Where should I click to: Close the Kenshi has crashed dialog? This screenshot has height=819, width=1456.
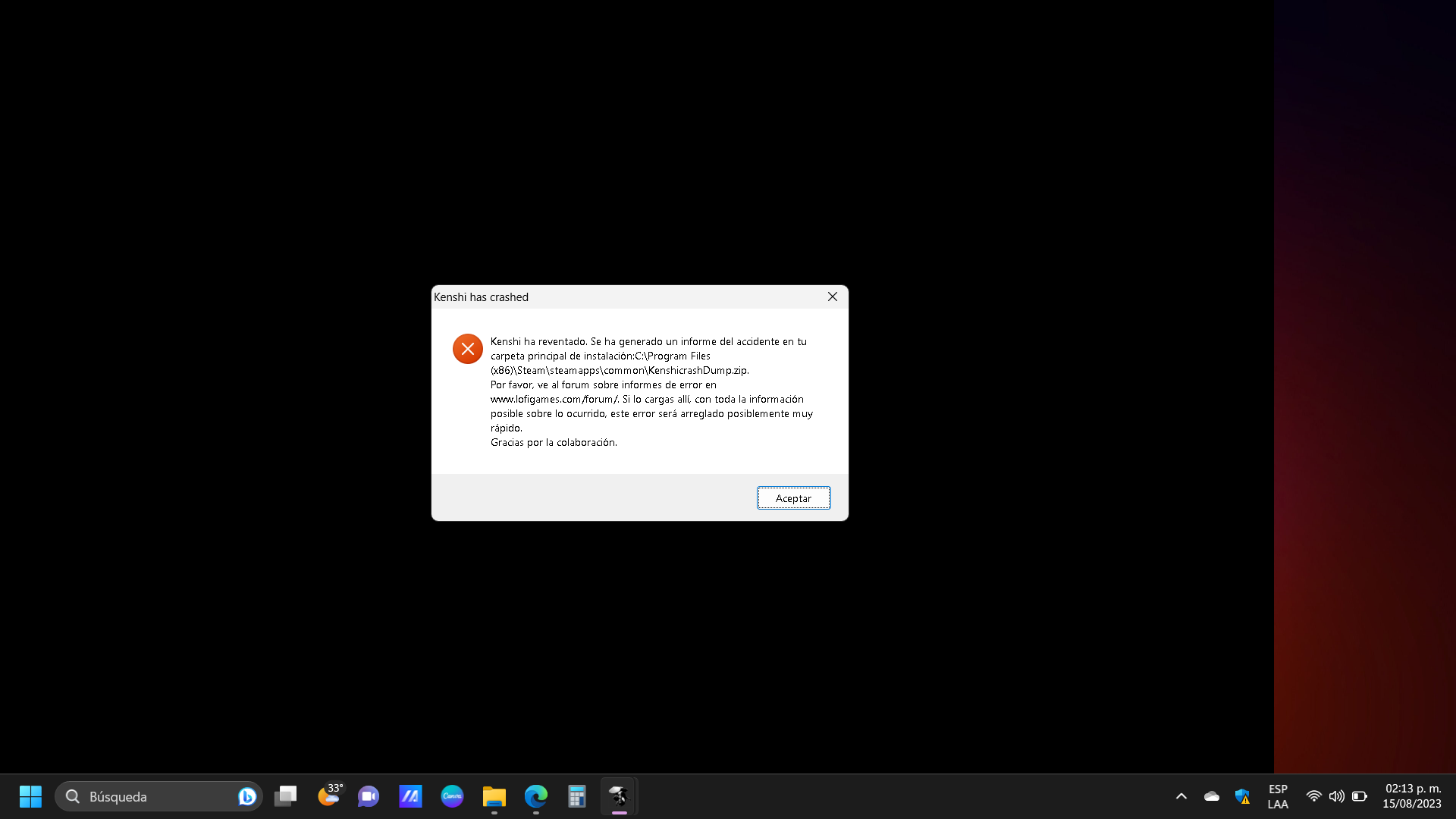[x=833, y=297]
